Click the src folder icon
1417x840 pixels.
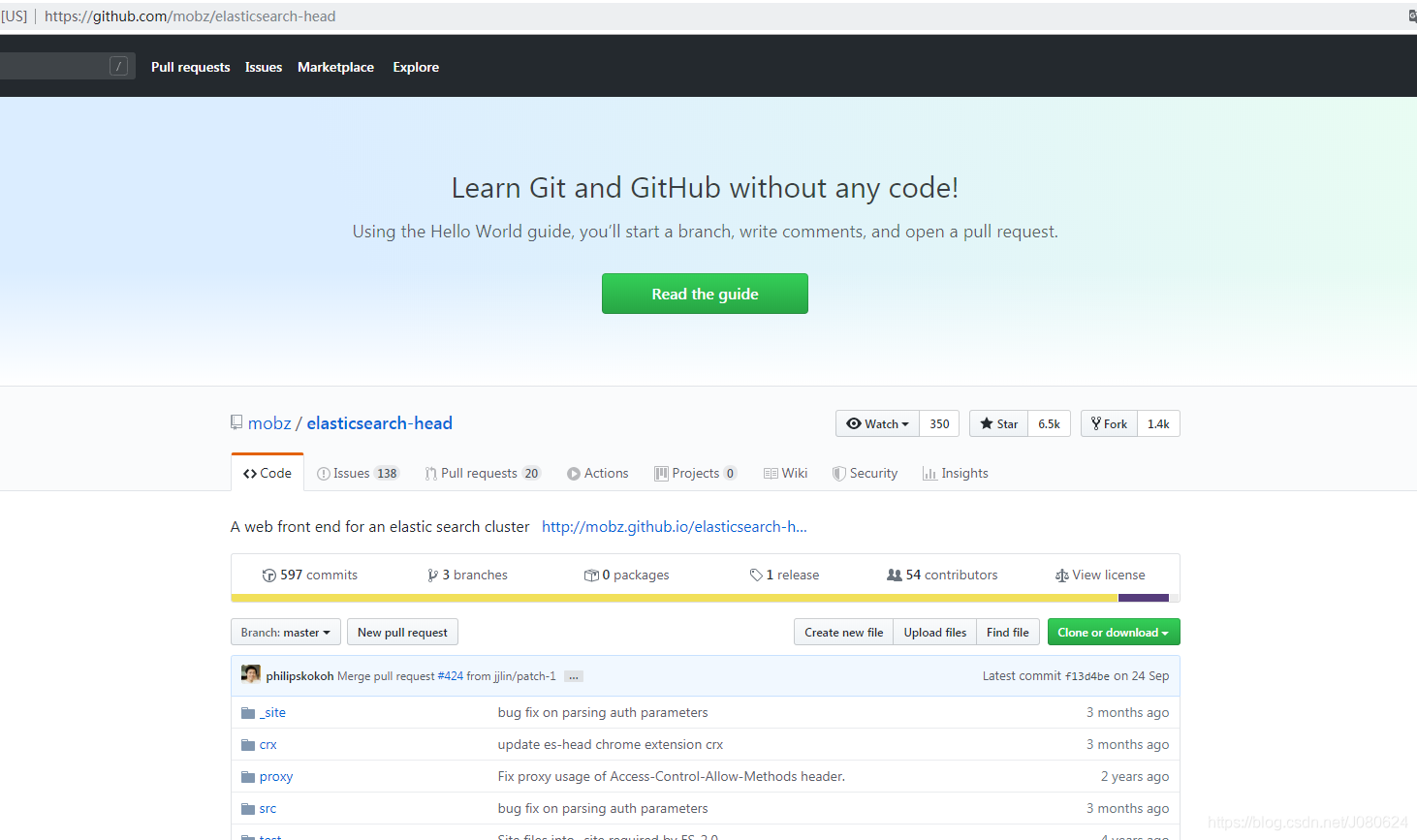point(248,809)
